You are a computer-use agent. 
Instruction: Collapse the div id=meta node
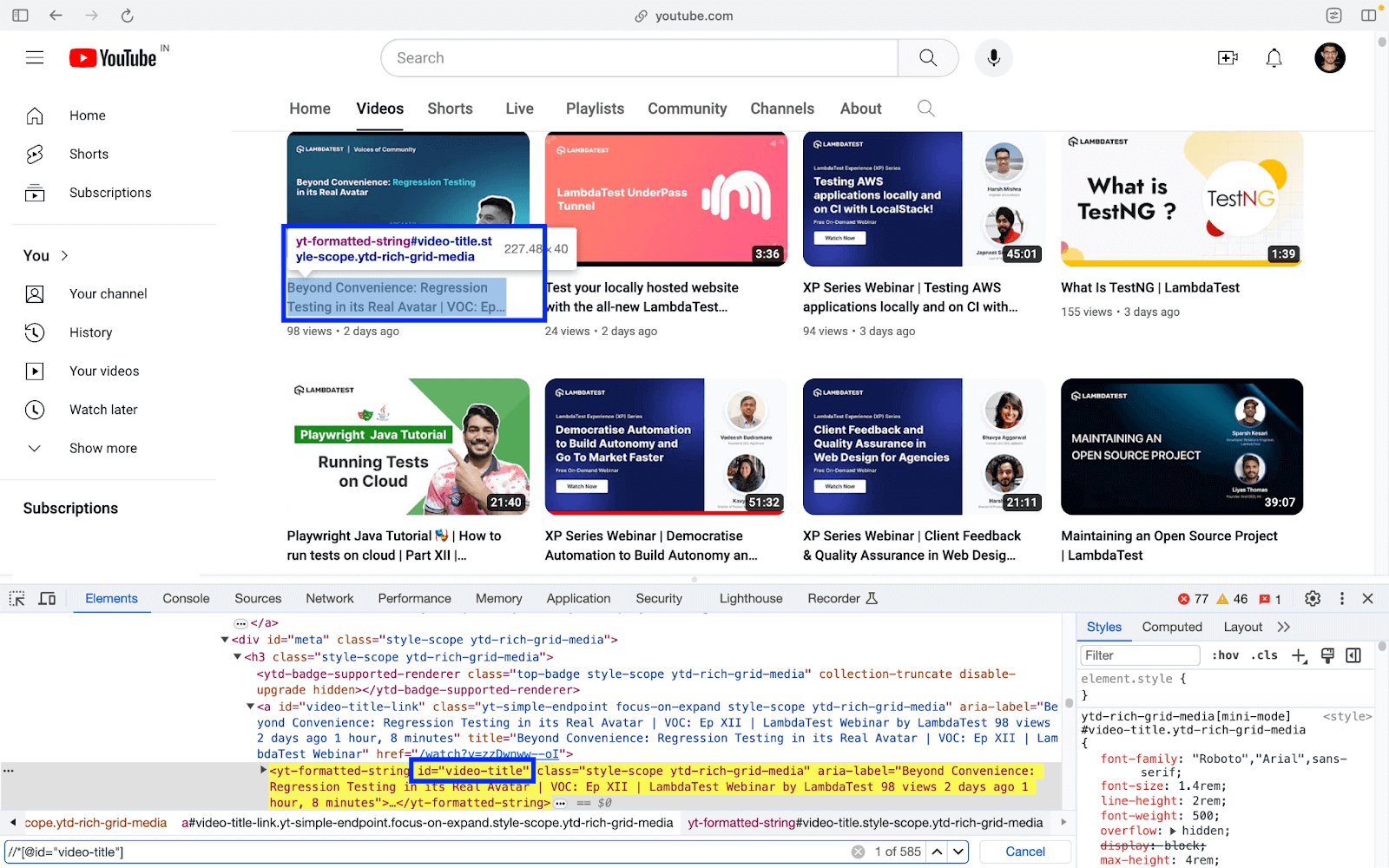pos(225,641)
